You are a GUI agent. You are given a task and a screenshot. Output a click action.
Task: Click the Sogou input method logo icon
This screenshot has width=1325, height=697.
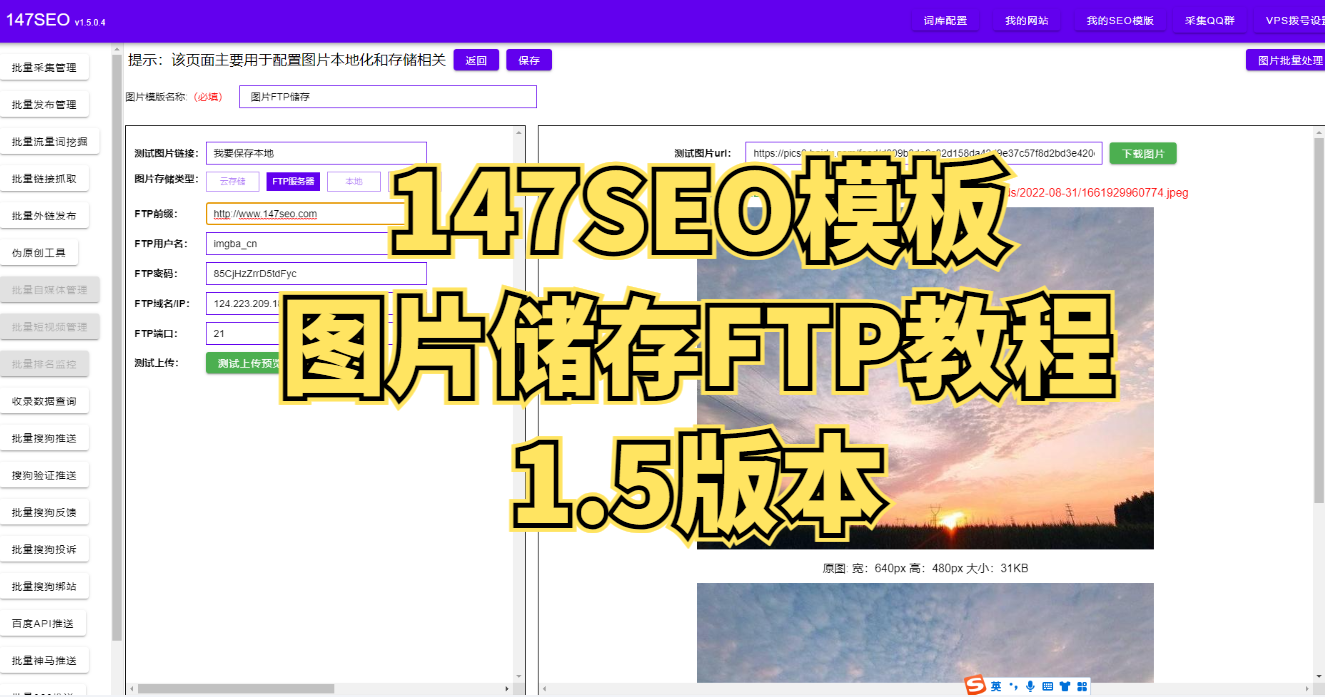click(x=975, y=685)
